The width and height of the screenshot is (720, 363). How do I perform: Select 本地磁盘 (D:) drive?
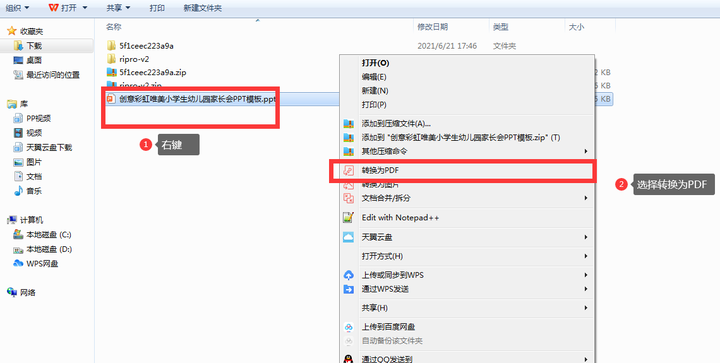point(48,249)
